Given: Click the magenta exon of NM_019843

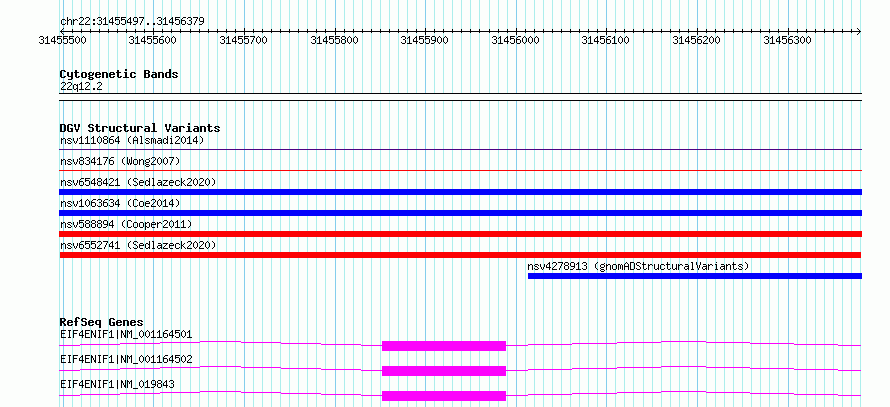Looking at the screenshot, I should 444,396.
